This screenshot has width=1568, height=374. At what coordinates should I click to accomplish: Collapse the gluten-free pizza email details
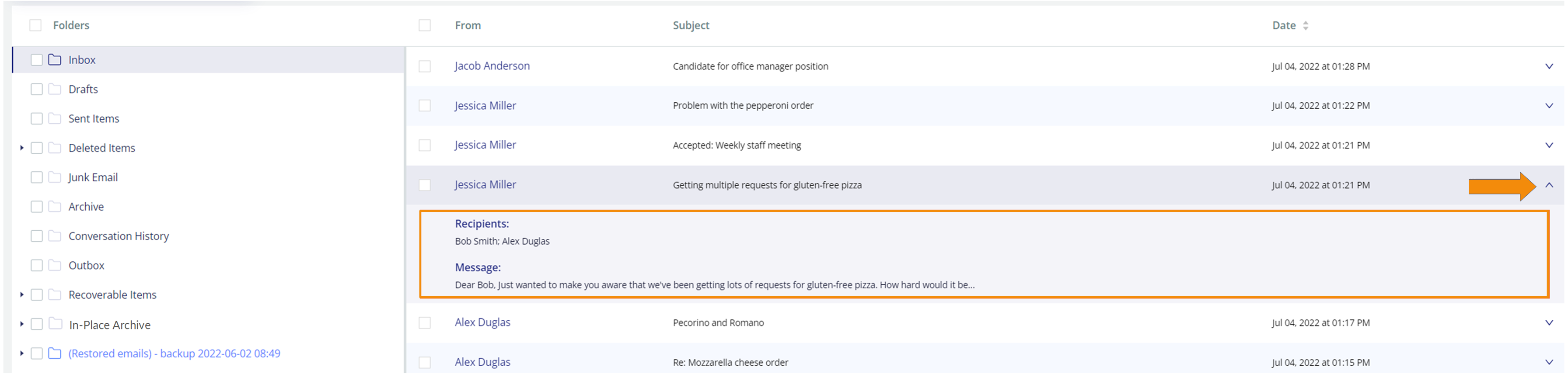click(1548, 184)
